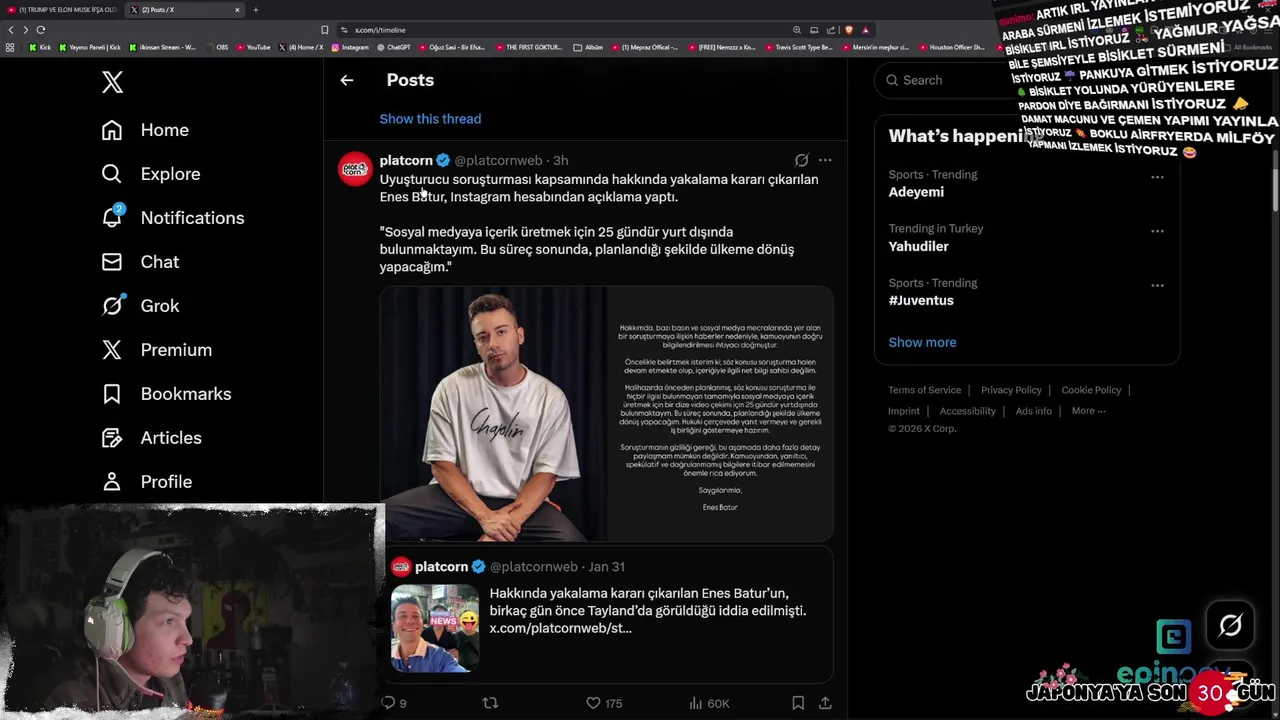1280x720 pixels.
Task: Open platcorn profile avatar on the post
Action: click(x=355, y=169)
